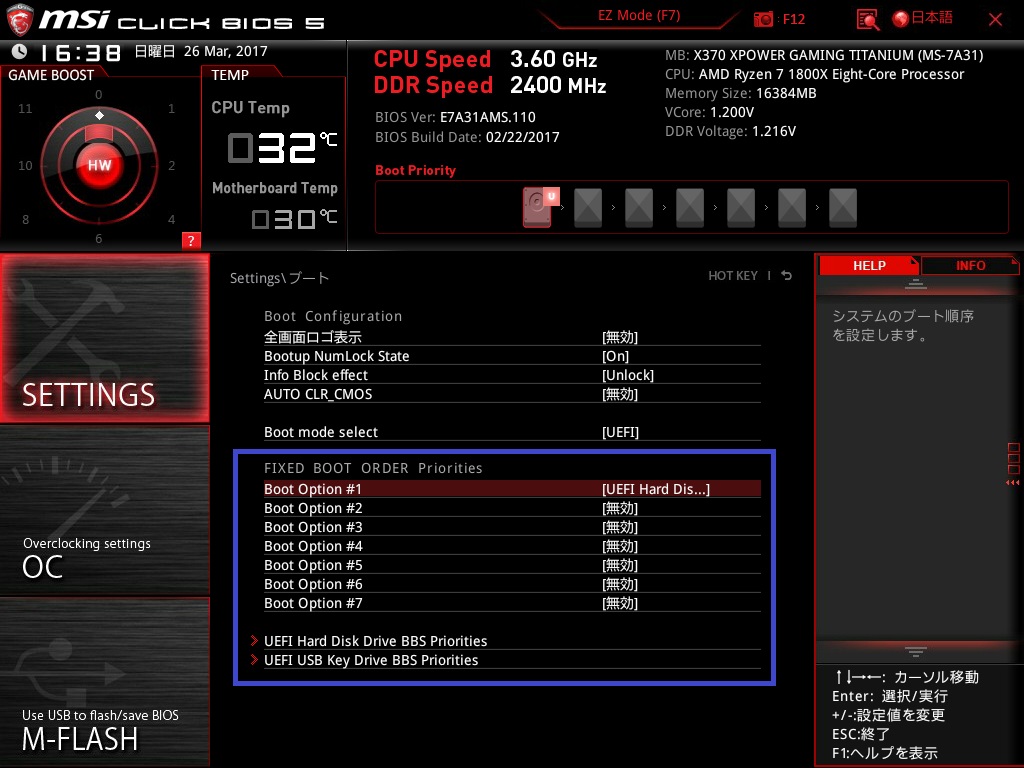Click the BIOS Ver E7A31AMS.110 text

[455, 117]
